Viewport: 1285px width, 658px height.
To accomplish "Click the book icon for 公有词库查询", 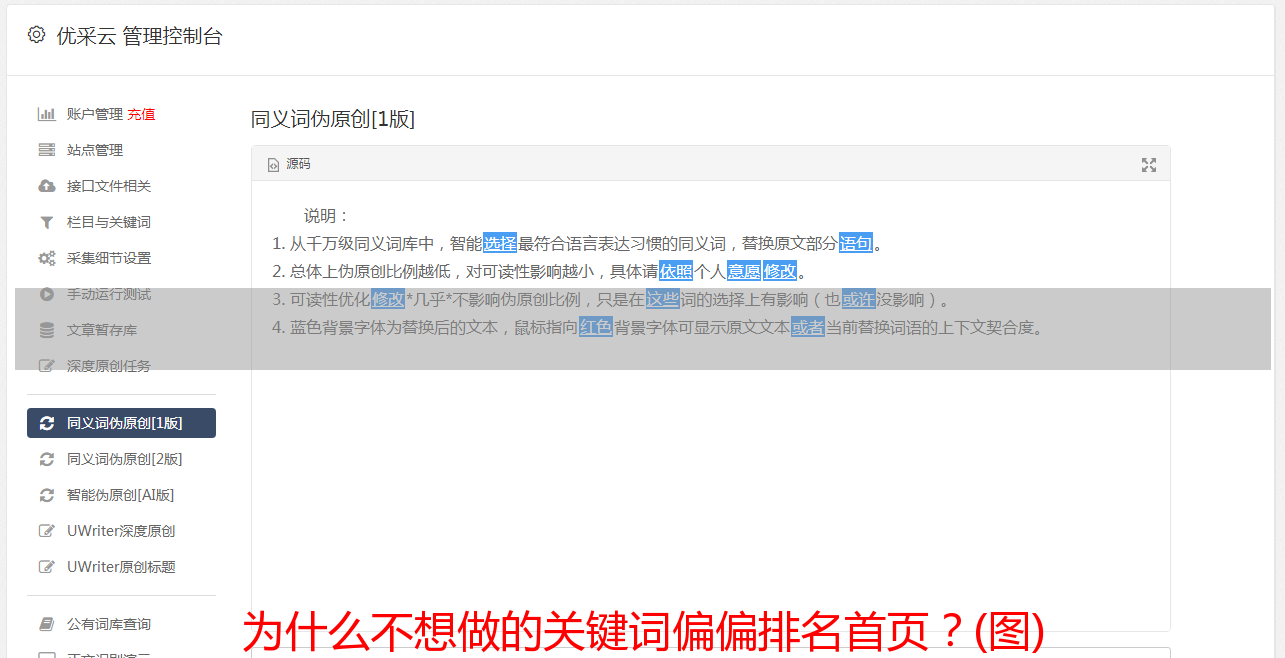I will click(46, 624).
